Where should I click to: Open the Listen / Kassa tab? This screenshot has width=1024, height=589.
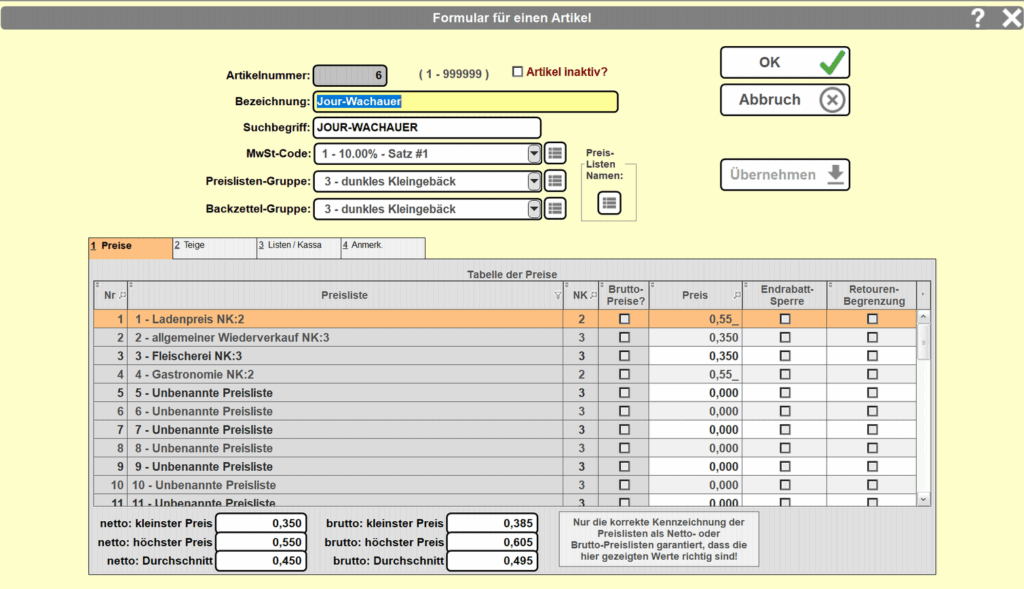click(x=298, y=247)
